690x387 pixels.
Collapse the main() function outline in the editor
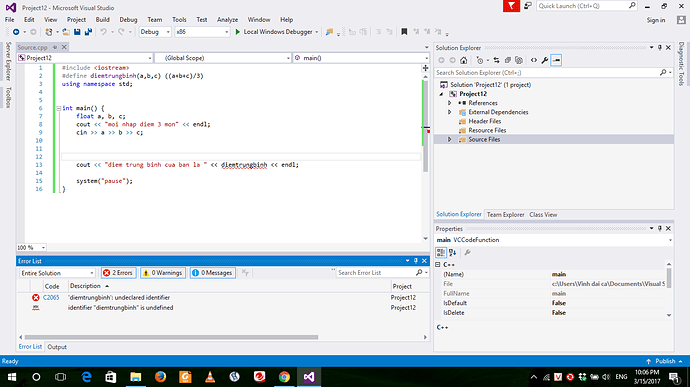point(59,108)
